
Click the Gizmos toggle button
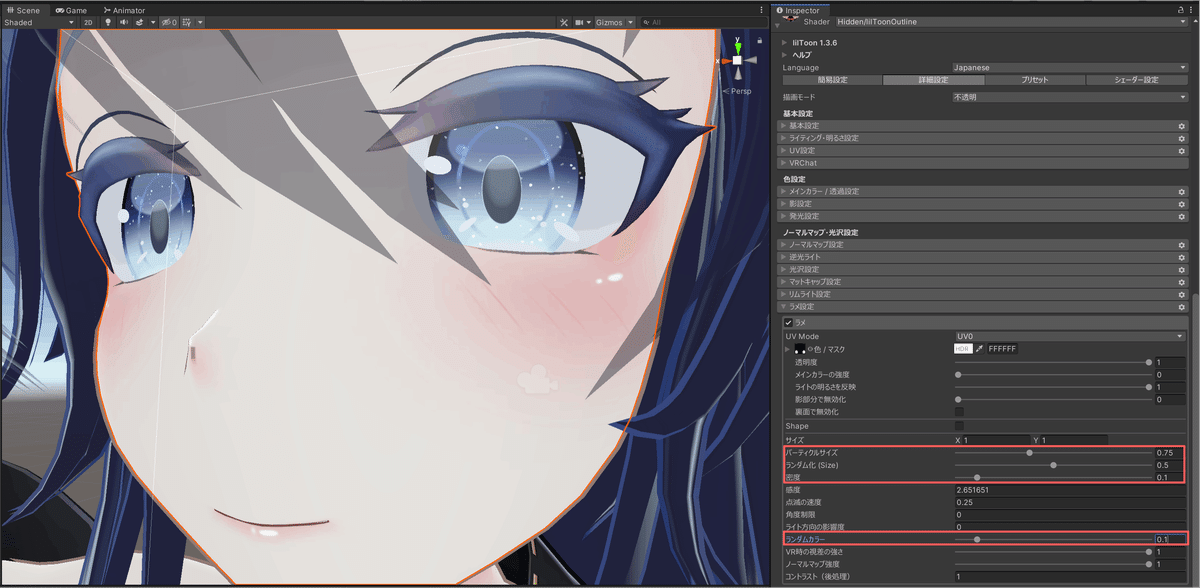608,22
